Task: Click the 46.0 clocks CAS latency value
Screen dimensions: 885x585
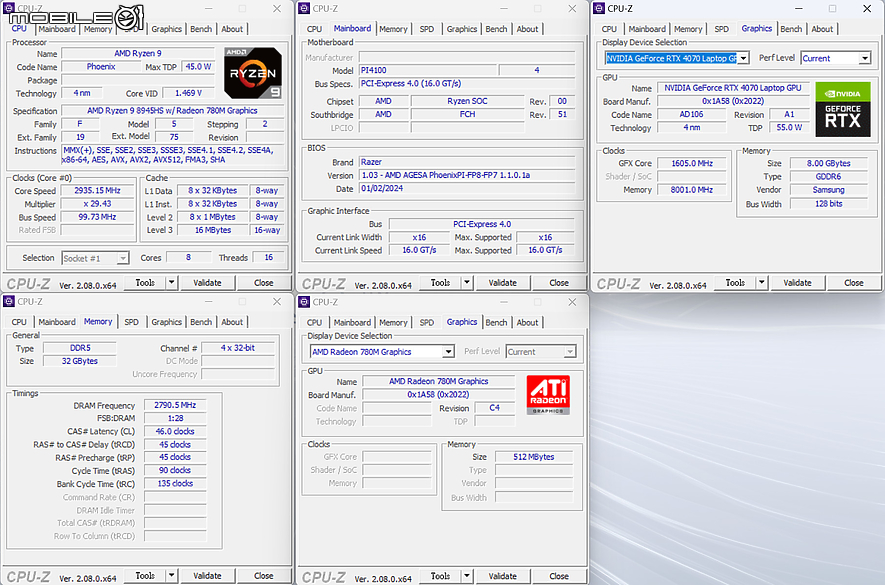Action: (175, 431)
